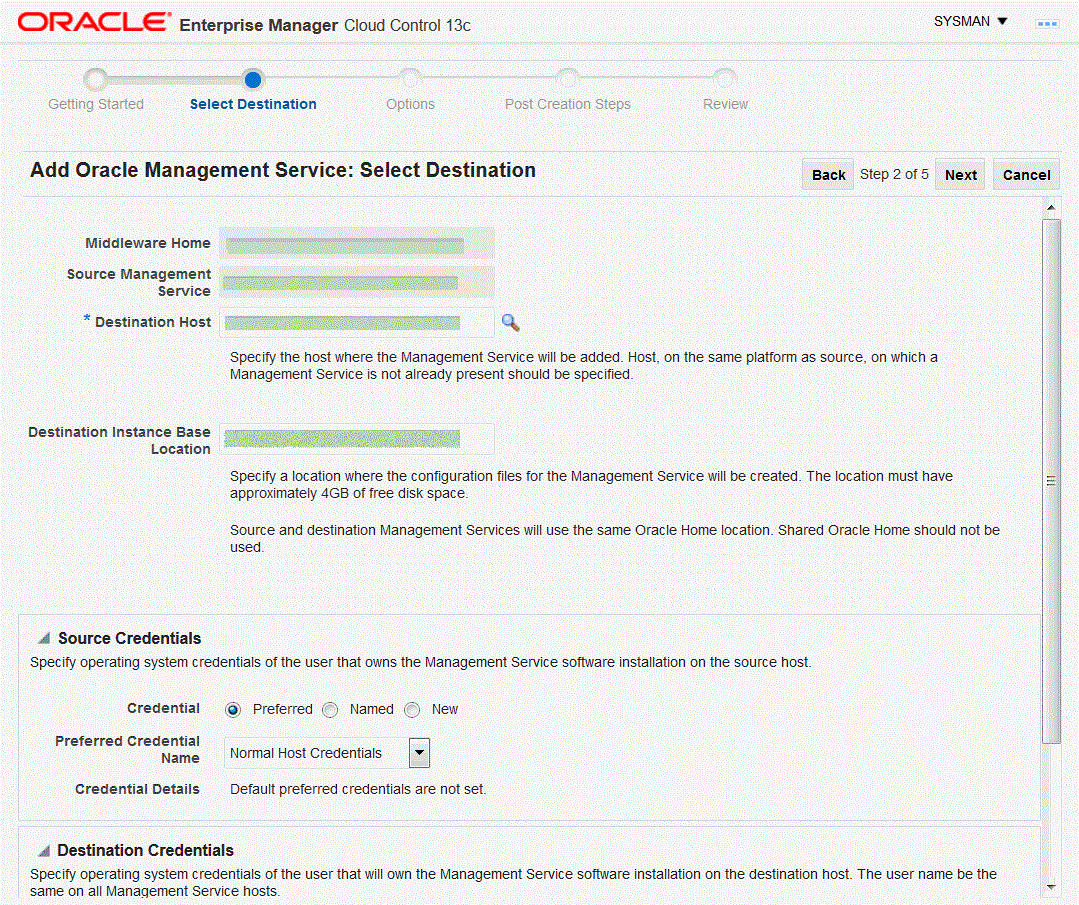Click the Back button
Viewport: 1079px width, 905px height.
828,175
